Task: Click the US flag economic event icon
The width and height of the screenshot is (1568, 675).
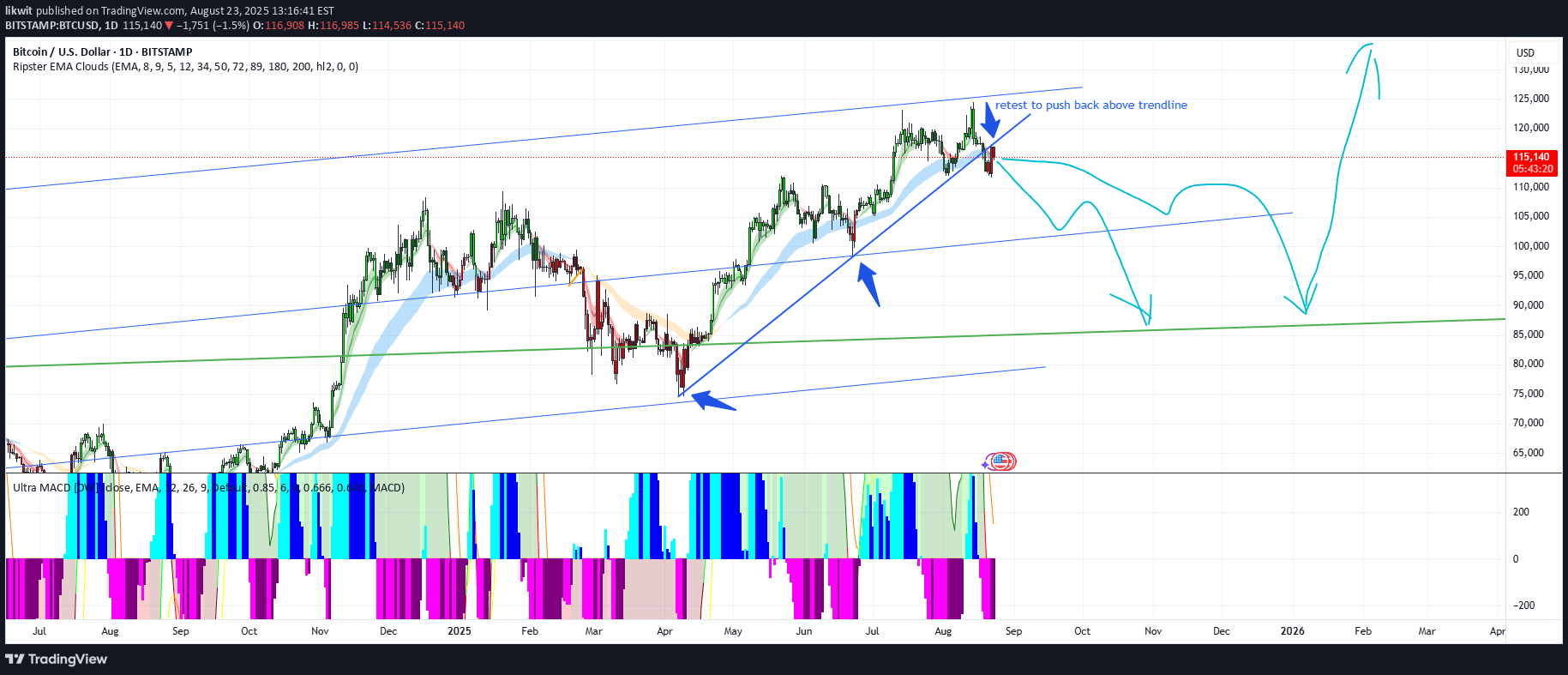Action: [x=1001, y=461]
